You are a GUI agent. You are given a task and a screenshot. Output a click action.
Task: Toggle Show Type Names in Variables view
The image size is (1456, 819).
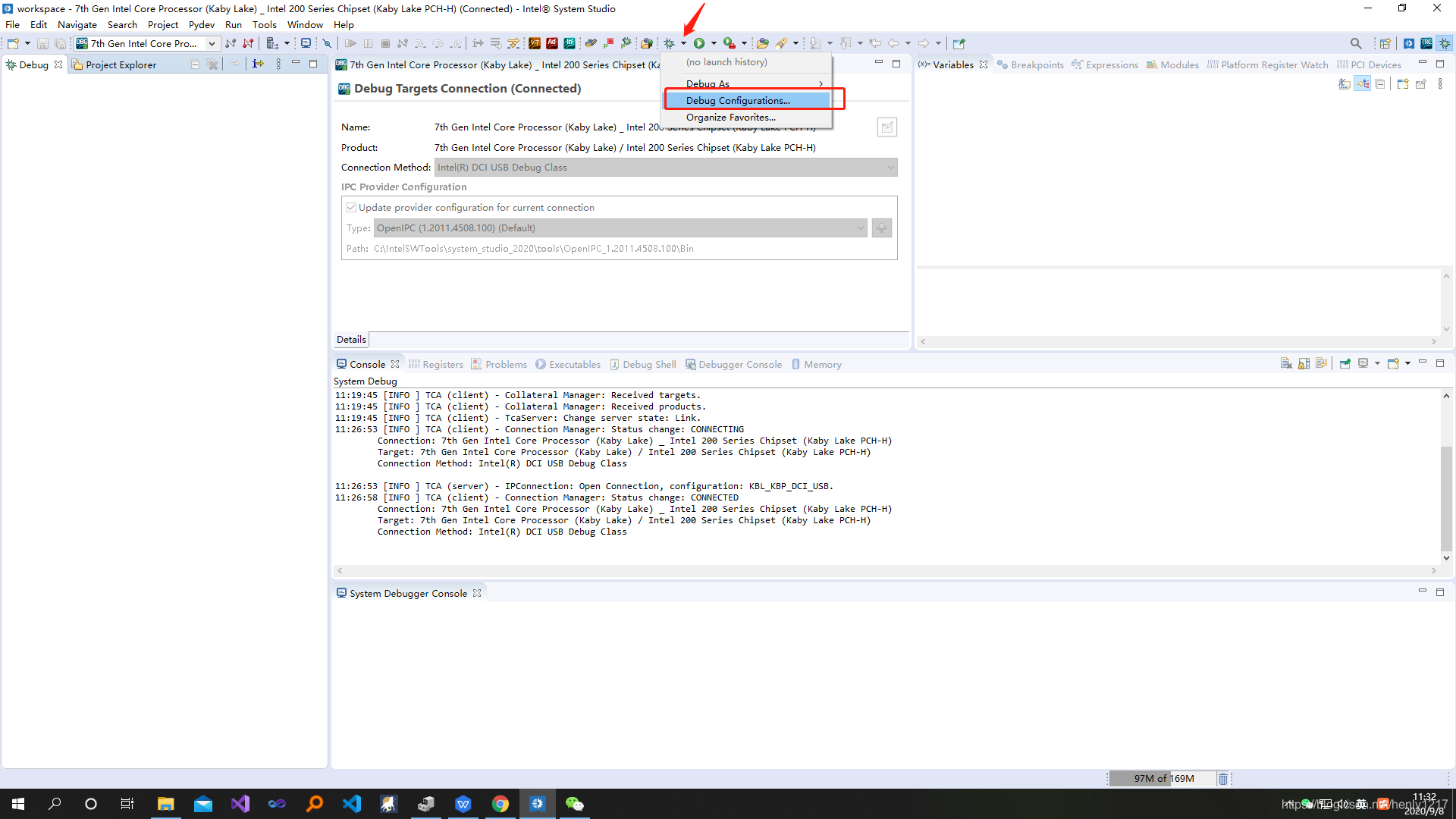pyautogui.click(x=1345, y=83)
